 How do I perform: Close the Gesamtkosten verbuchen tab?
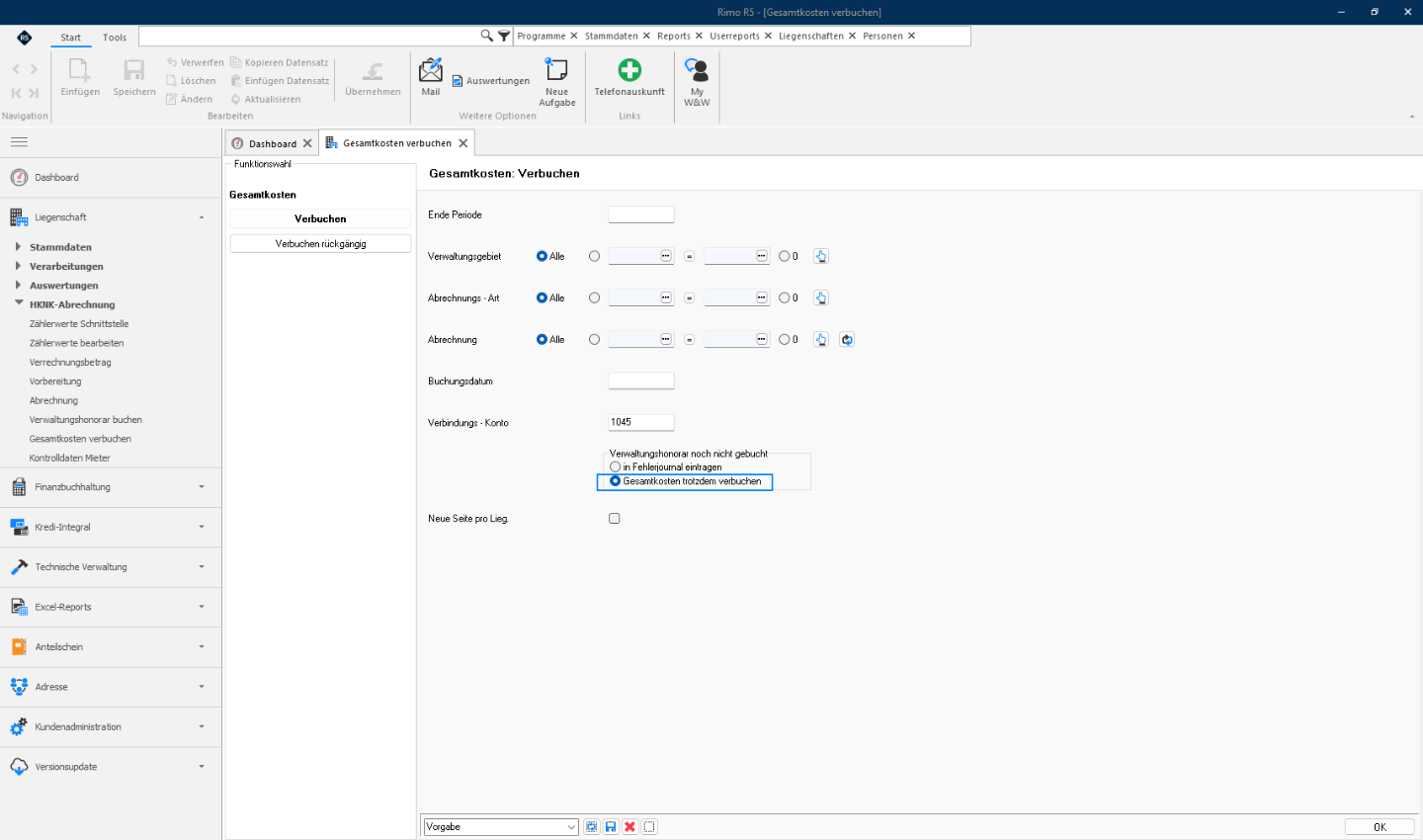[x=462, y=143]
